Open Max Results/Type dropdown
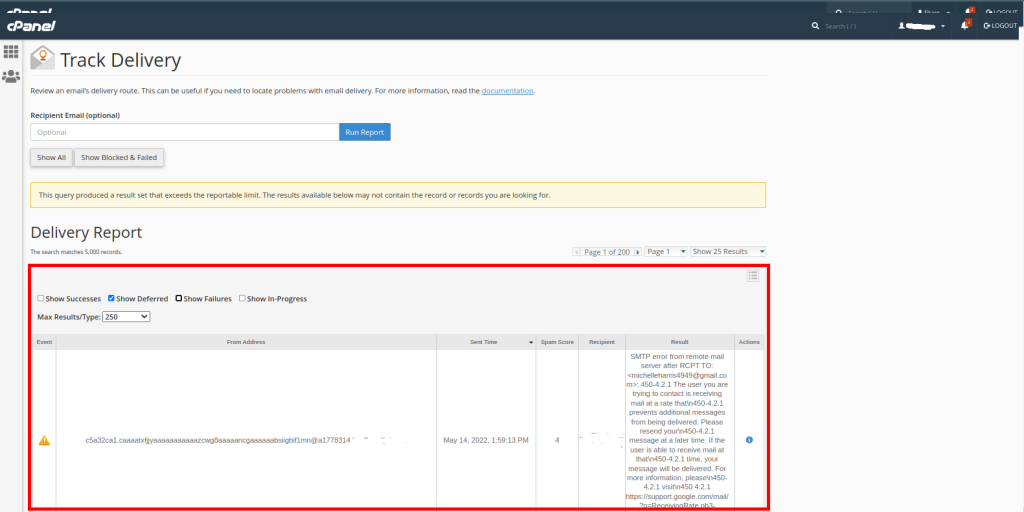Screen dimensions: 1024x512 pyautogui.click(x=126, y=316)
